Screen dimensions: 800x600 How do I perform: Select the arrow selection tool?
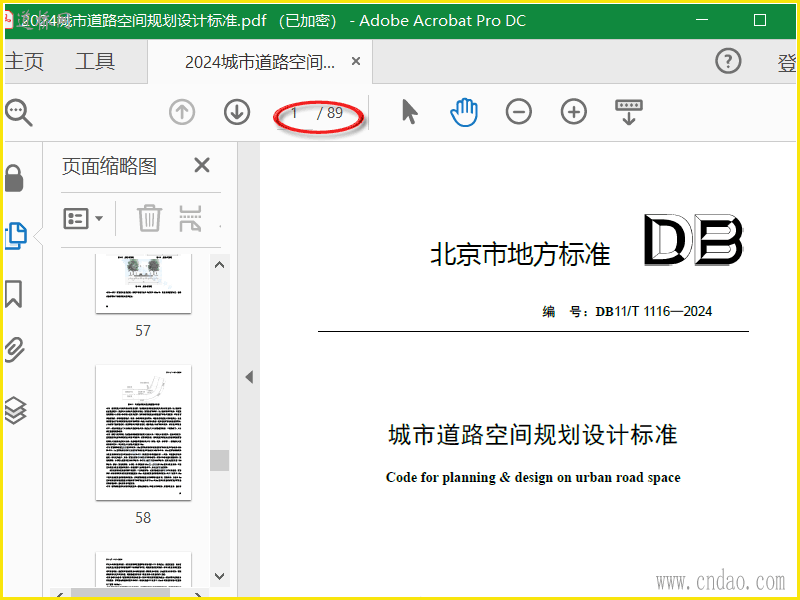tap(410, 112)
